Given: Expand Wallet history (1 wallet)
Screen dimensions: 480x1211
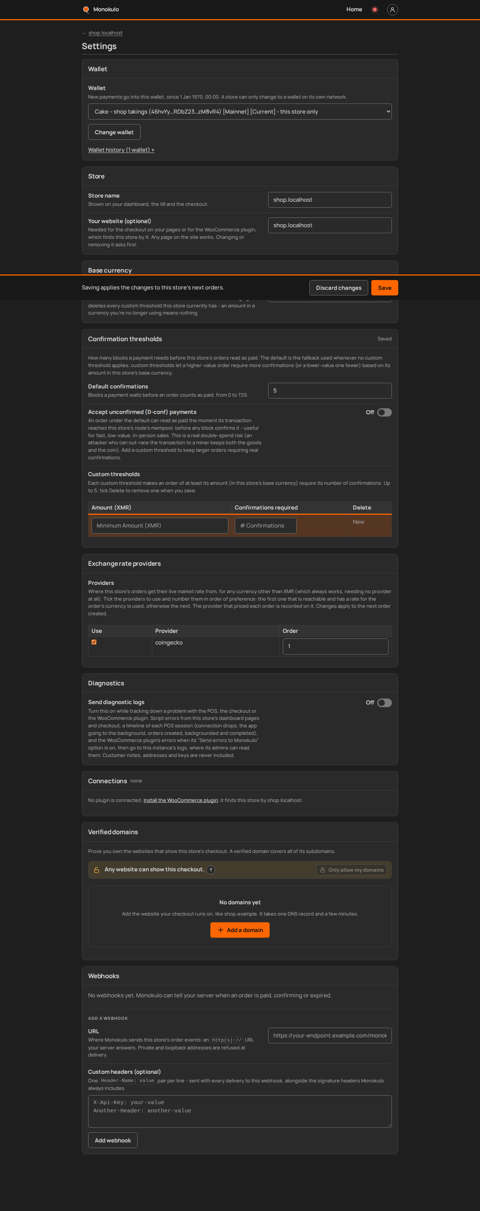Looking at the screenshot, I should point(121,150).
